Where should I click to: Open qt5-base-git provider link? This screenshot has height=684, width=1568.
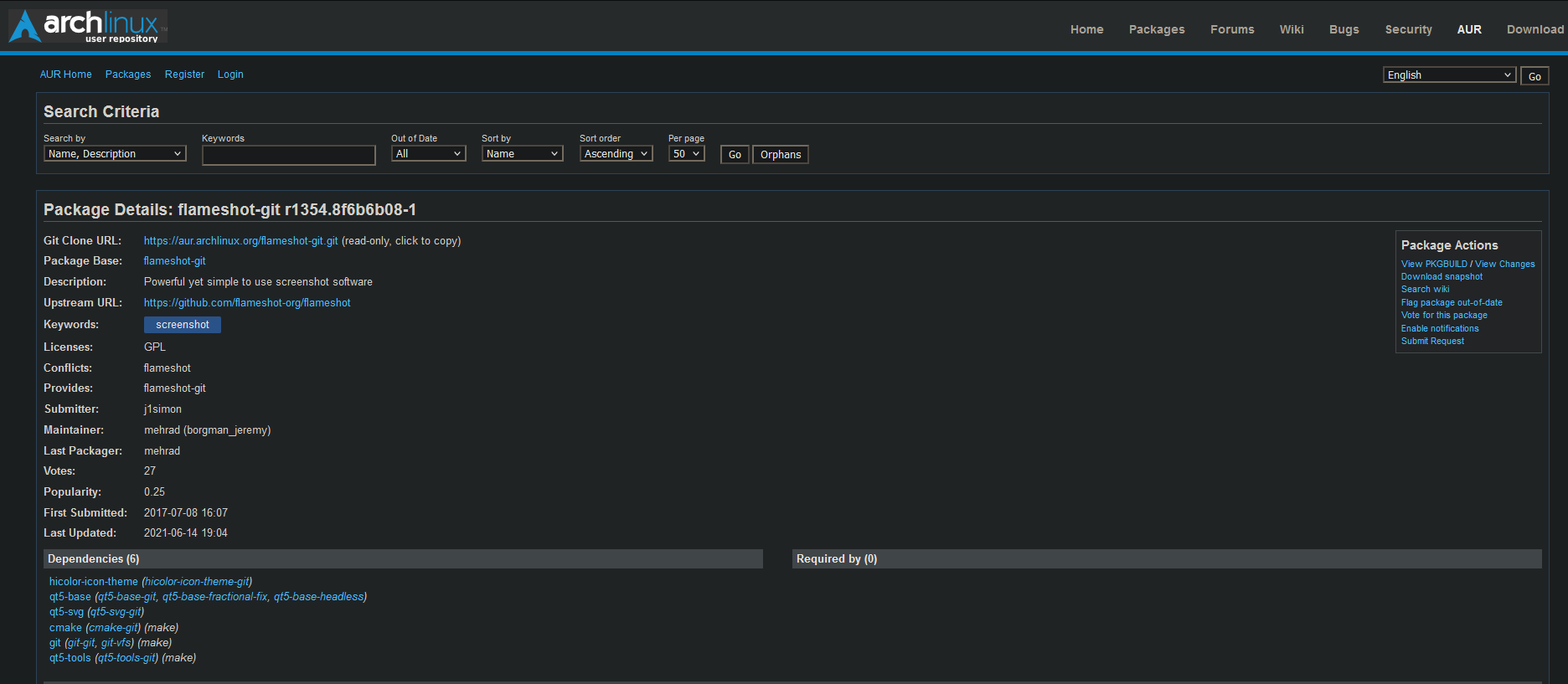point(127,597)
